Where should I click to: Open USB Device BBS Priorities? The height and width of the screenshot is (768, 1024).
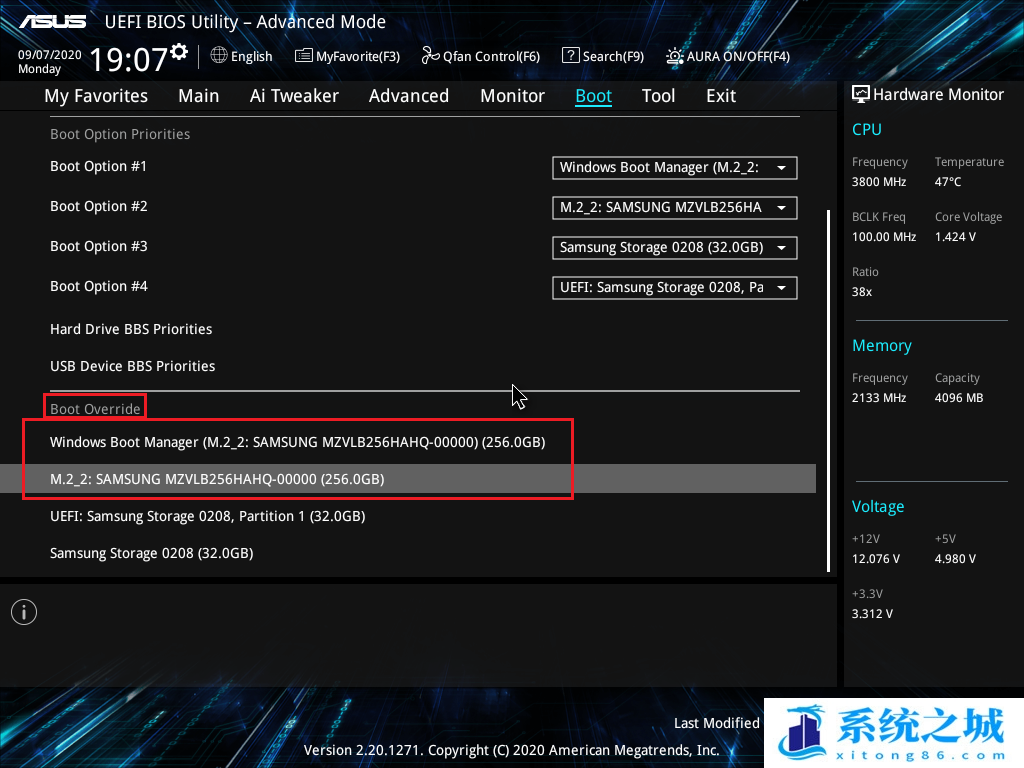tap(132, 366)
